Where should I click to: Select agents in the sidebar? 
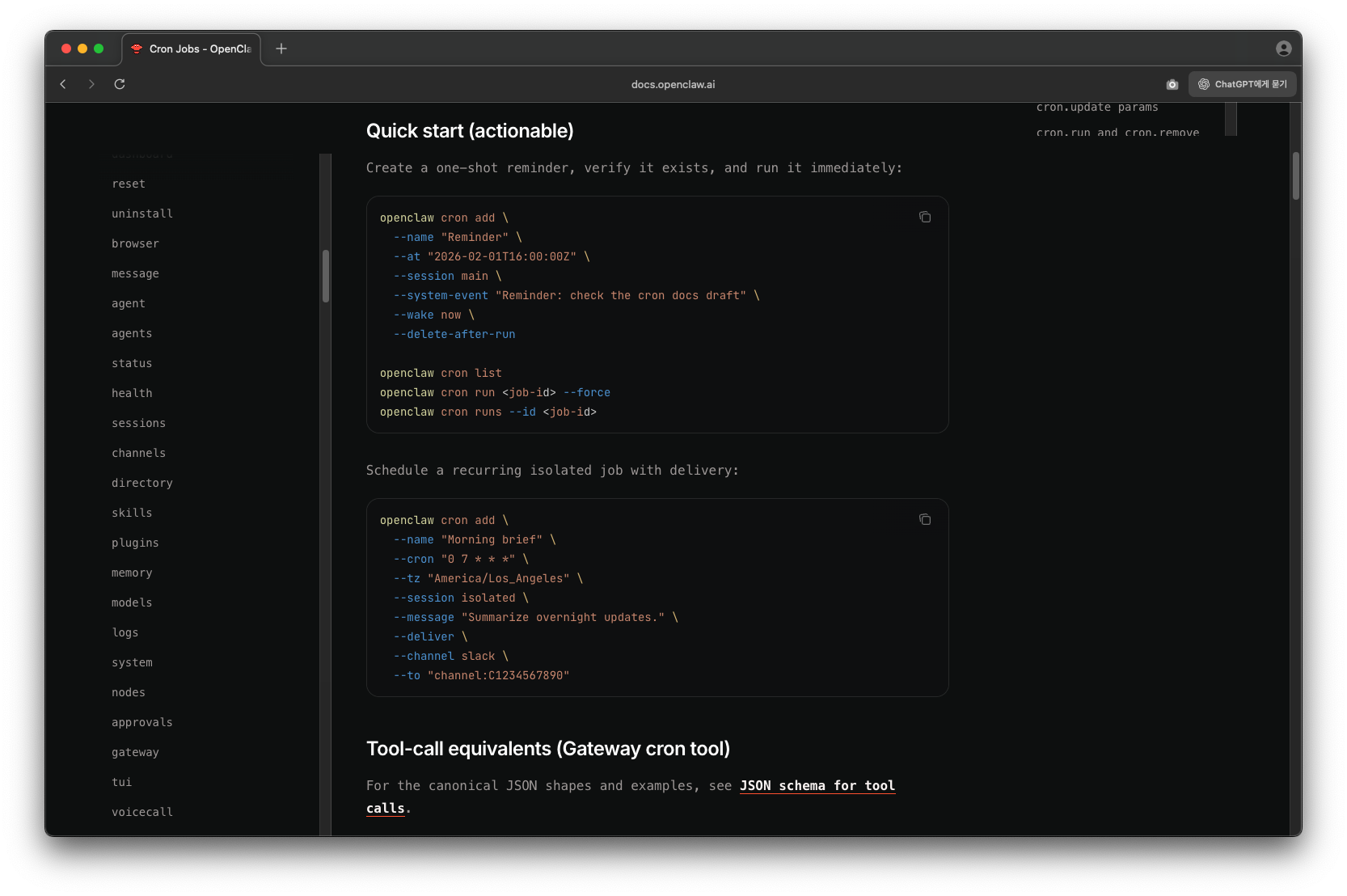[132, 333]
